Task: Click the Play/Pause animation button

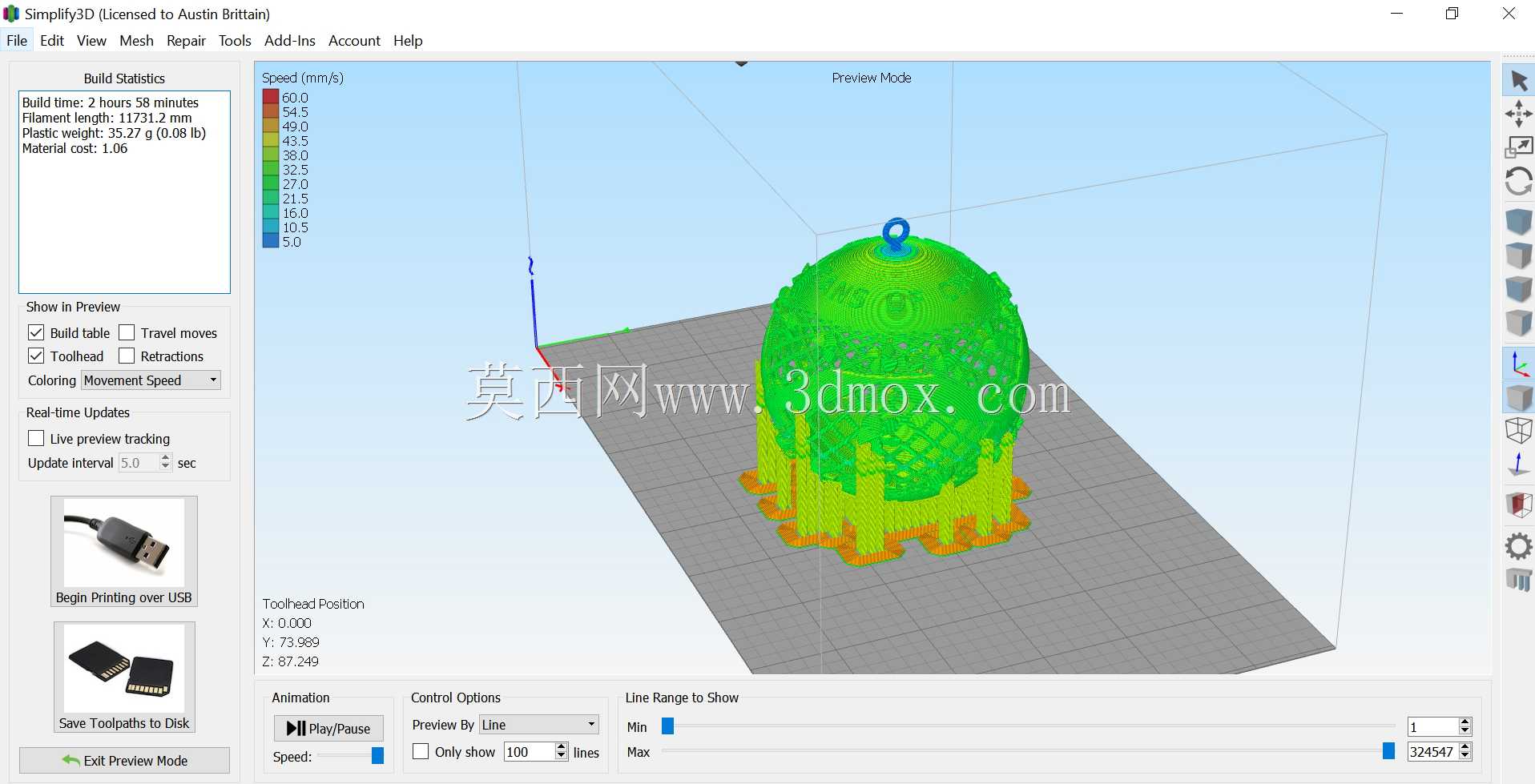Action: [328, 728]
